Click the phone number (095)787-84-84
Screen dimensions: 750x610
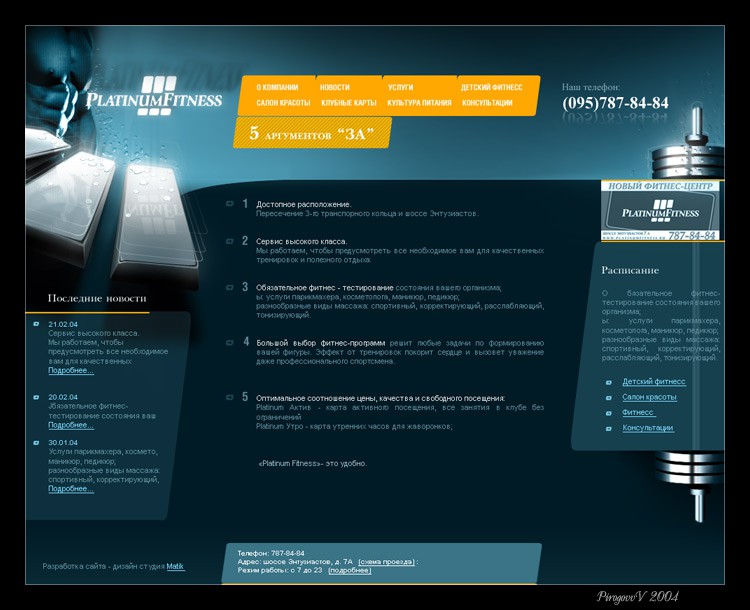point(616,103)
